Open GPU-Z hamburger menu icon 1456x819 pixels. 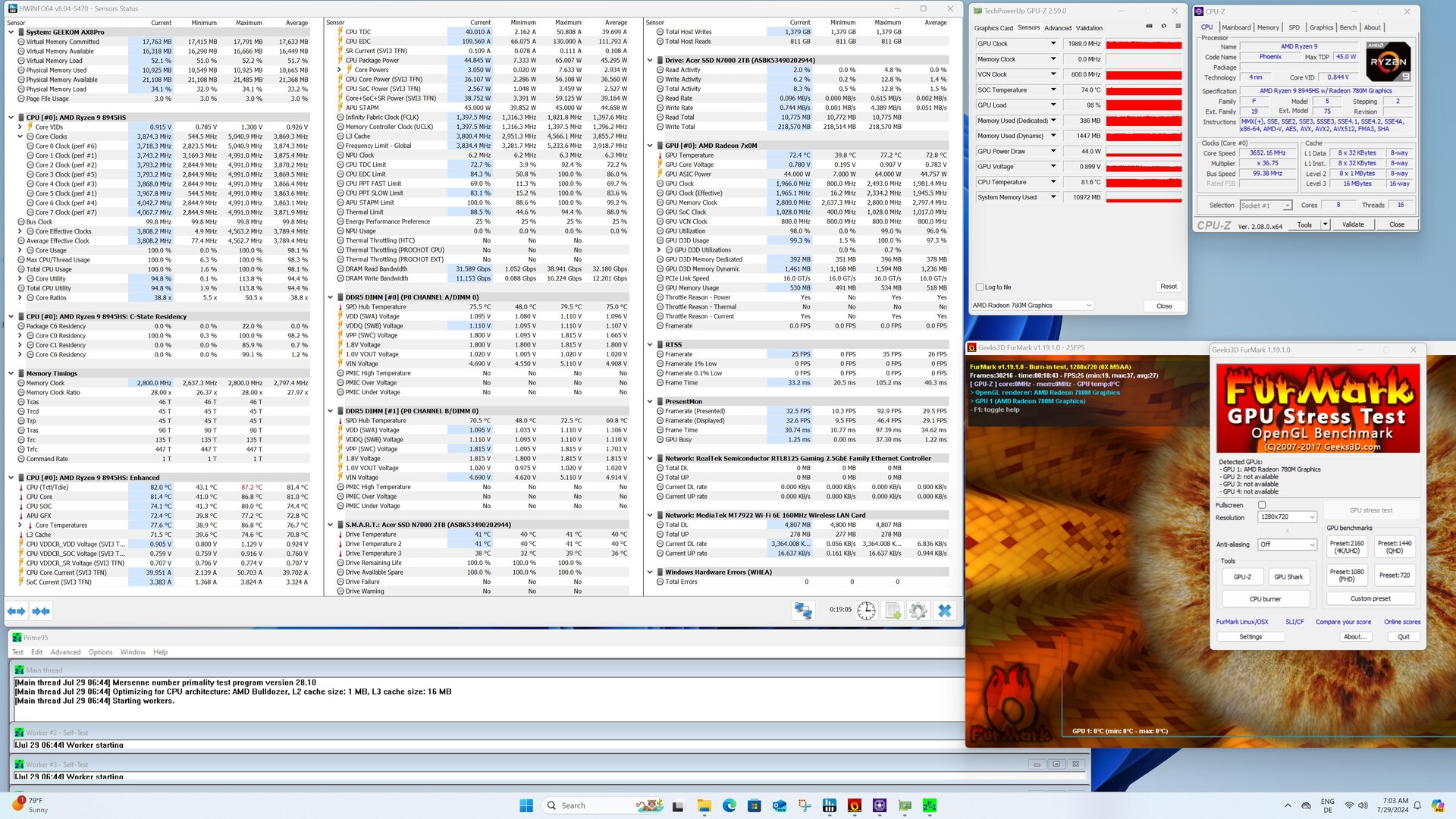pyautogui.click(x=1178, y=27)
